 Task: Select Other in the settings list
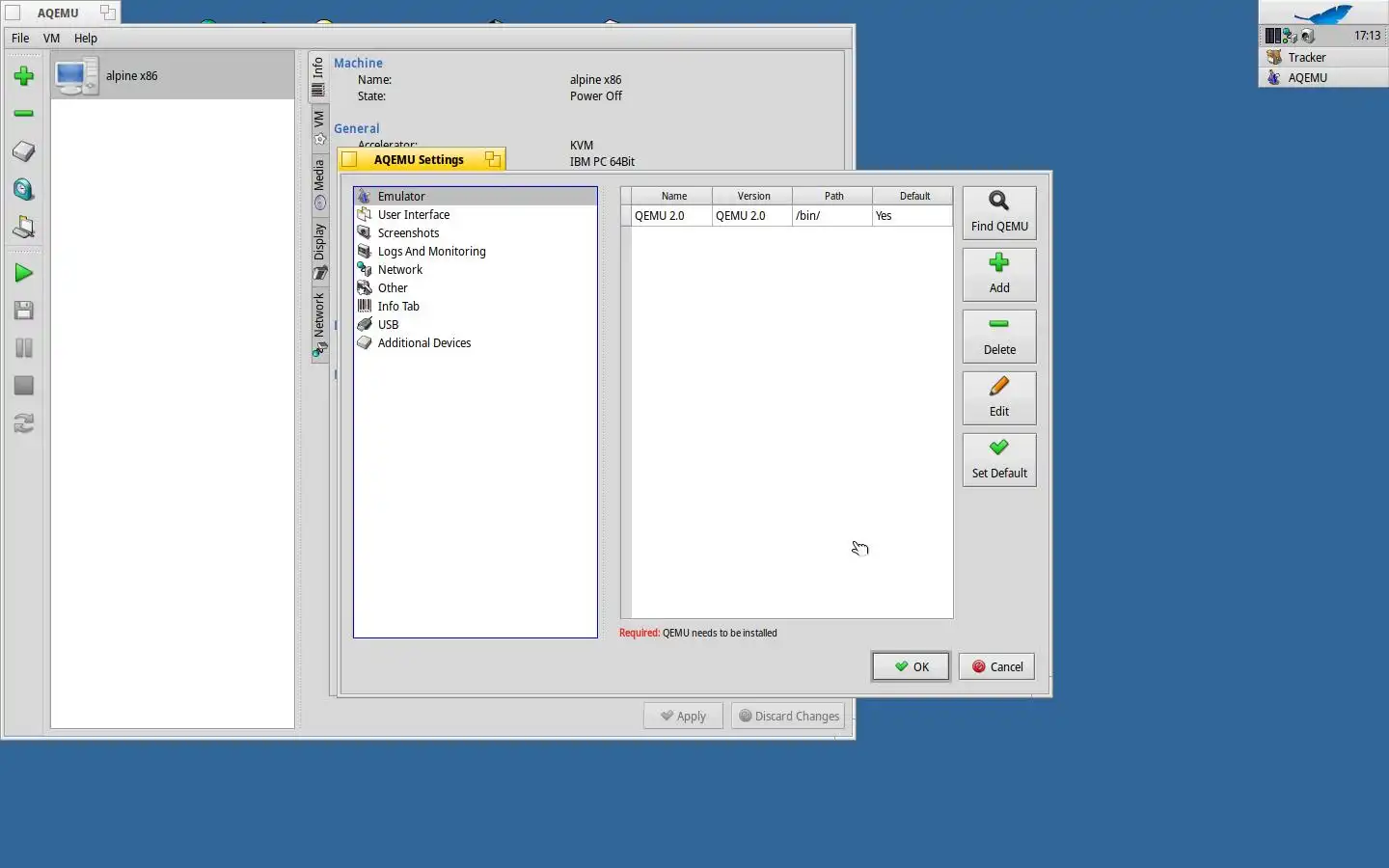coord(476,288)
